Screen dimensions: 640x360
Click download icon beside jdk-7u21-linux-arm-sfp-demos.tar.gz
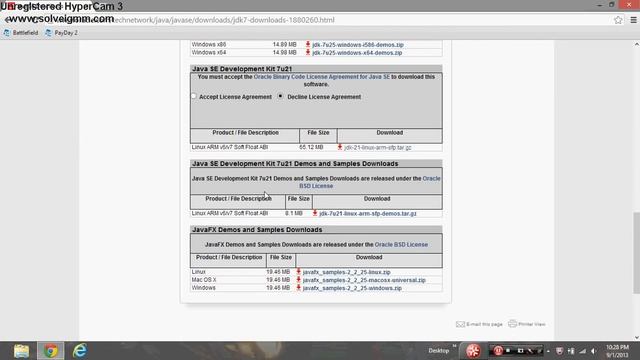[x=315, y=213]
